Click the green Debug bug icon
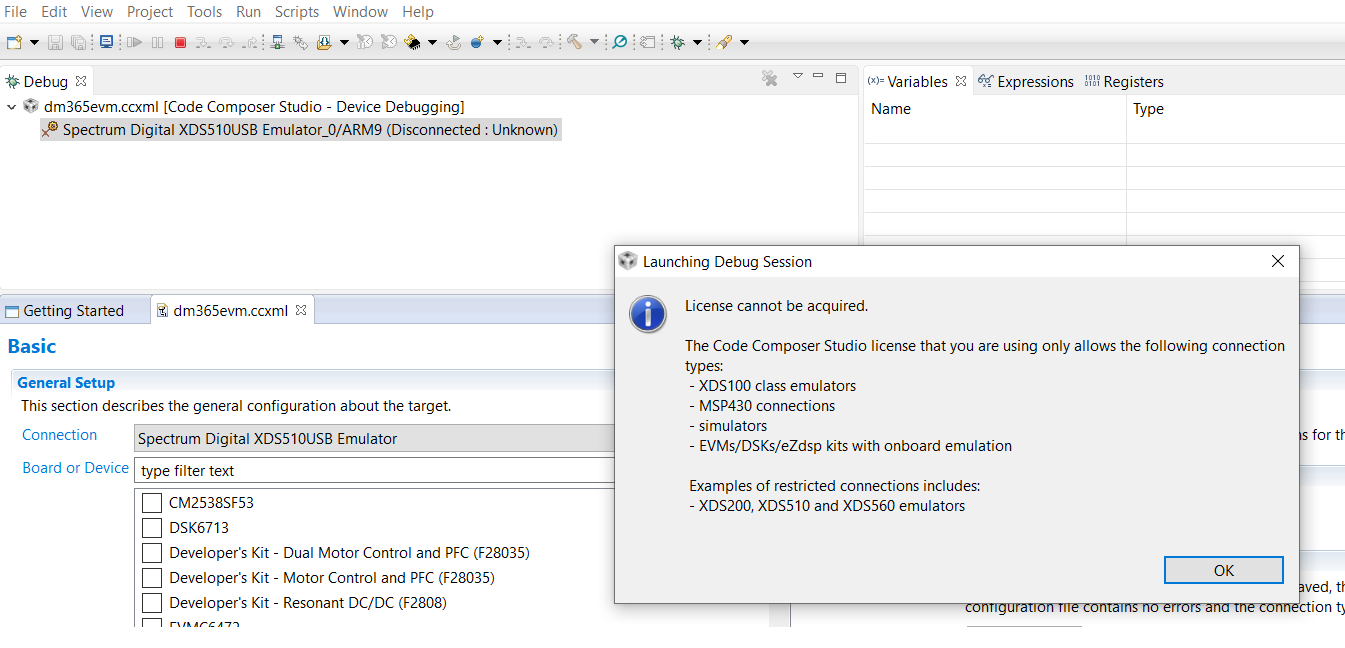Screen dimensions: 1345x648 (x=676, y=42)
